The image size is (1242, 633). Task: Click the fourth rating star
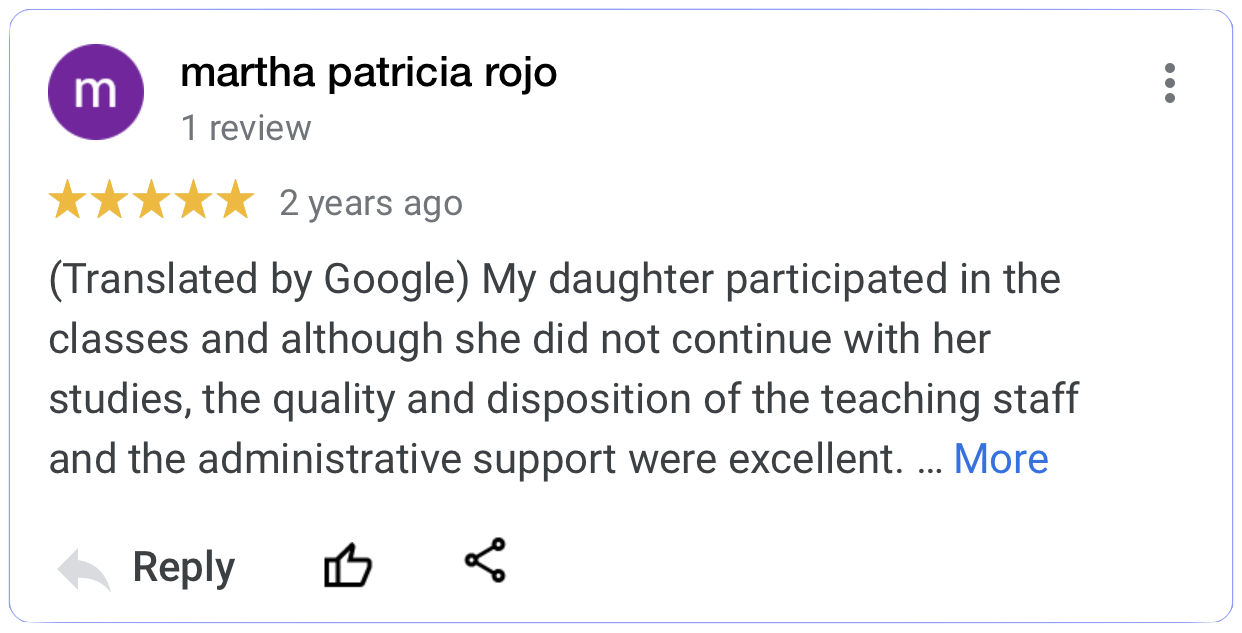click(194, 201)
